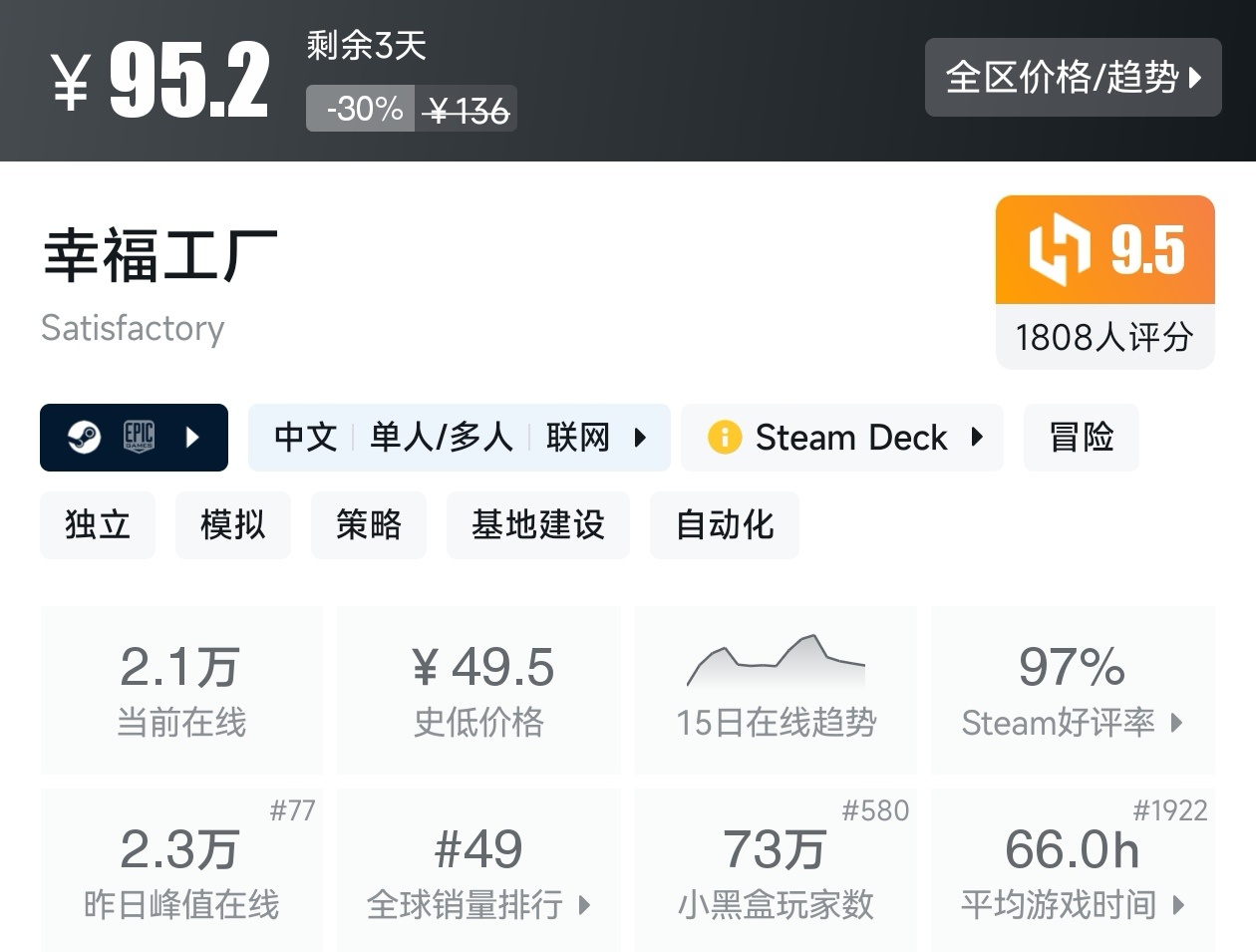The height and width of the screenshot is (952, 1256).
Task: Click the 幸福工厂 game title
Action: coord(160,255)
